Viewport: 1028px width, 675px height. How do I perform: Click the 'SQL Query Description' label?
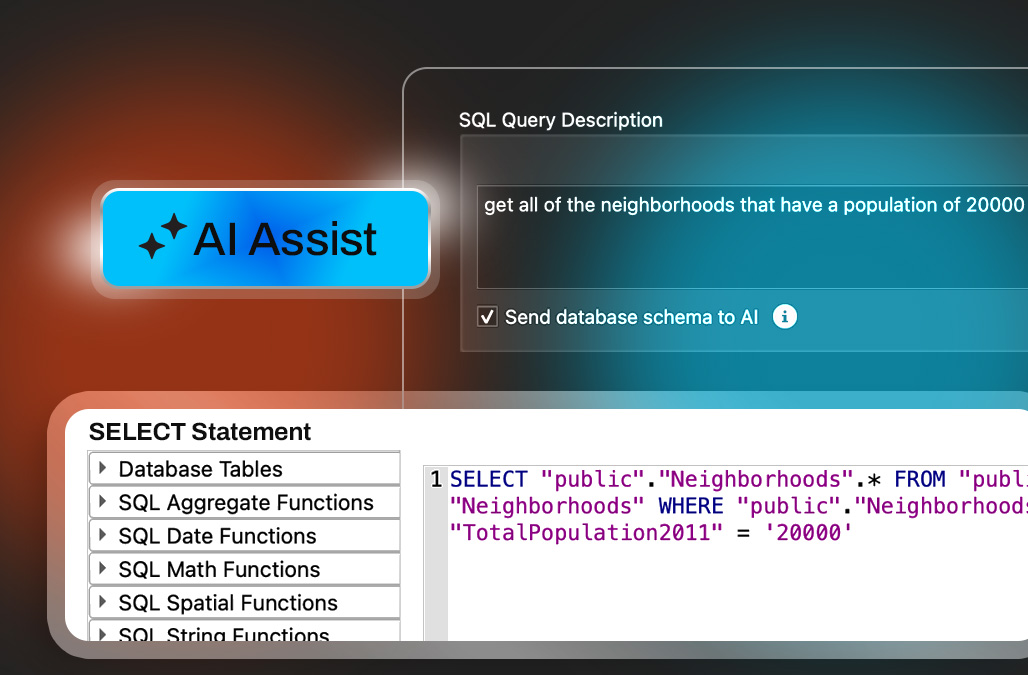click(561, 121)
